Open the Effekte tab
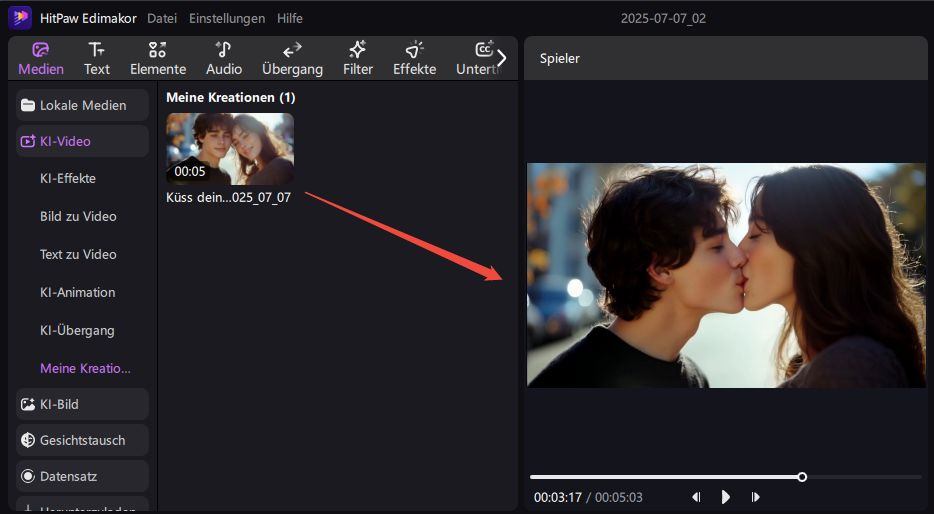 point(414,58)
